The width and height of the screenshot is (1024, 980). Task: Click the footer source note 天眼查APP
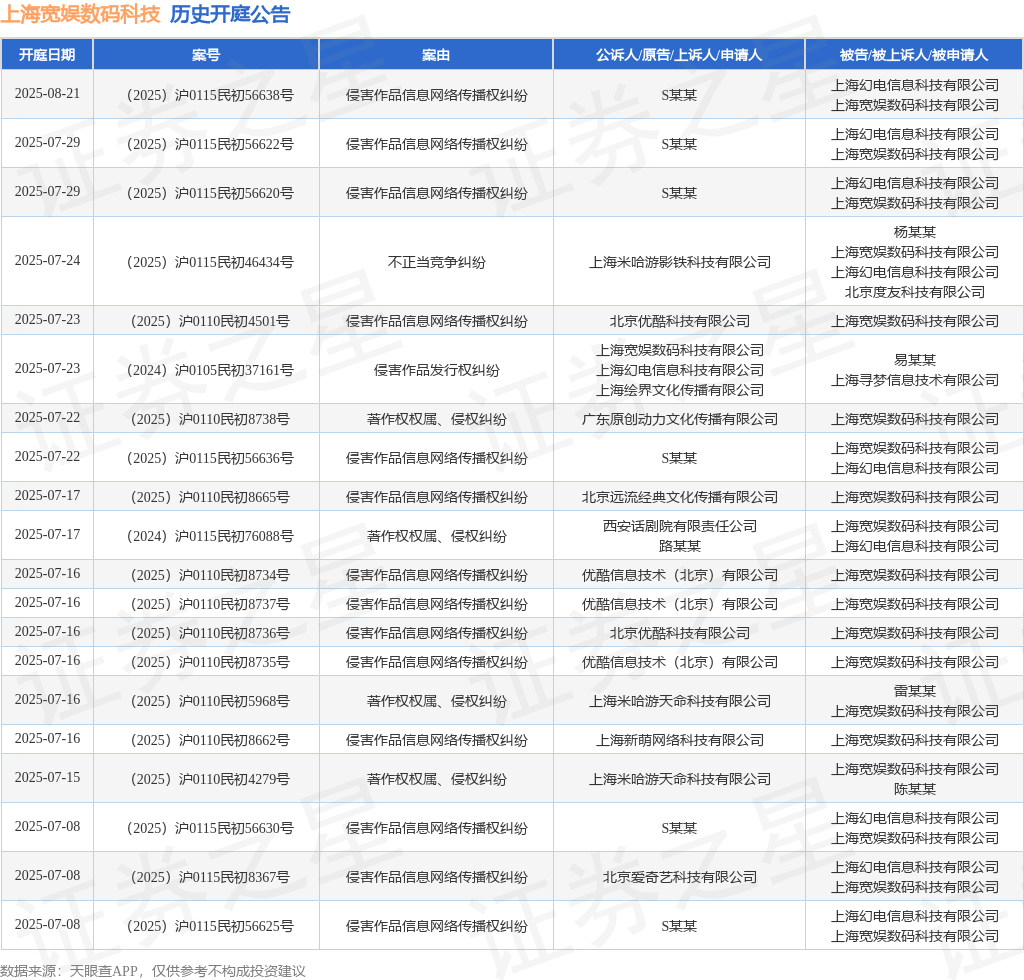(x=103, y=971)
